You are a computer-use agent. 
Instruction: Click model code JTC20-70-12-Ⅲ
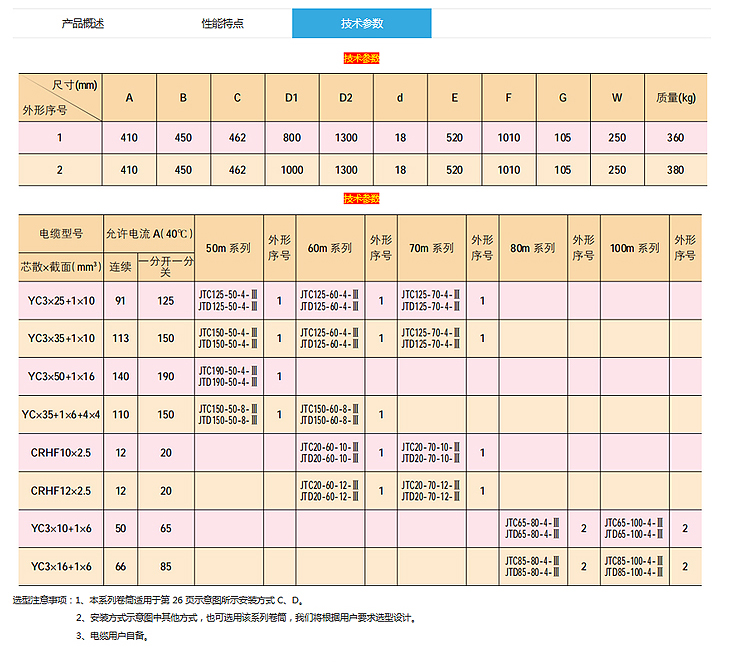(x=431, y=485)
